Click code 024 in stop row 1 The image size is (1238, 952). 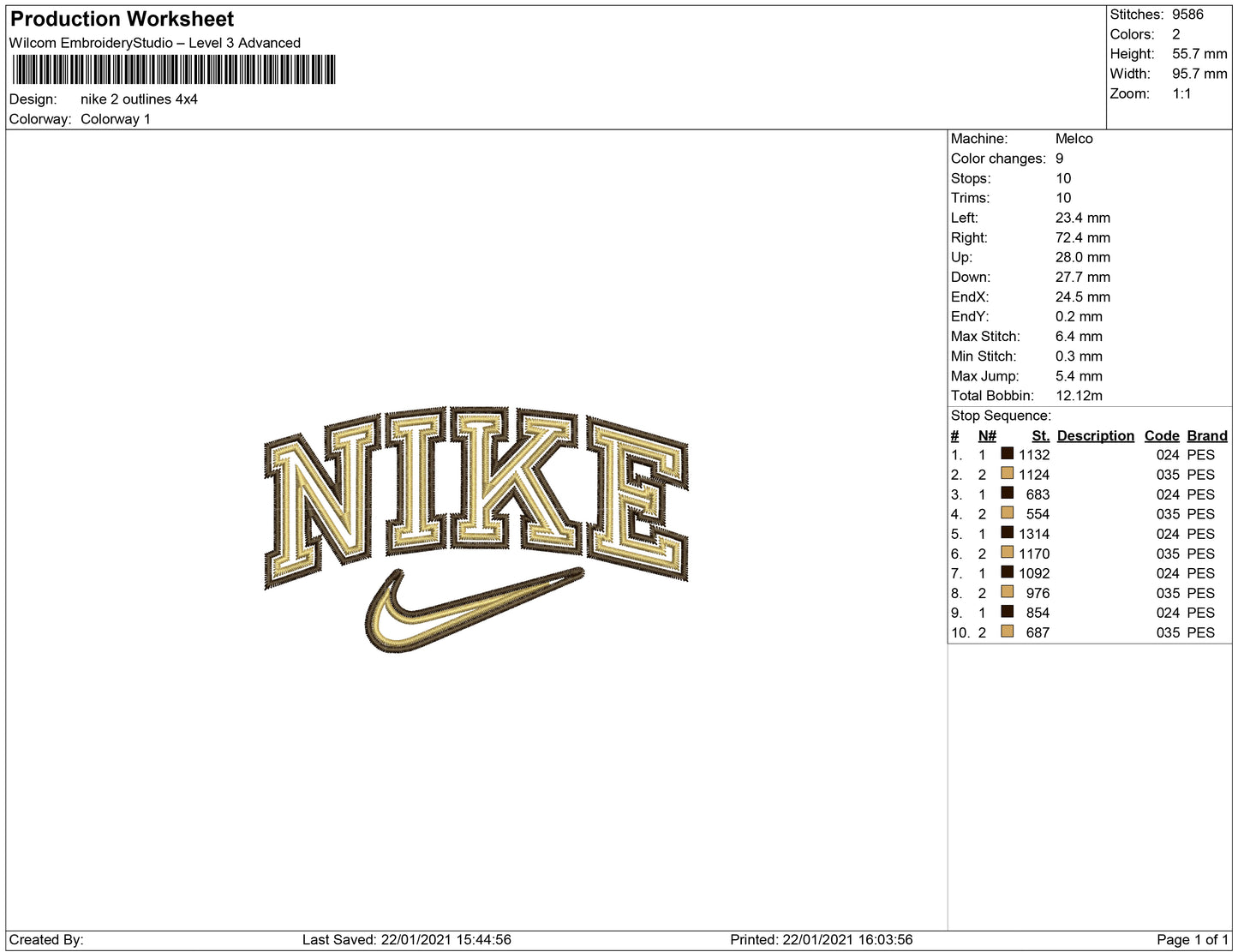pos(1168,455)
